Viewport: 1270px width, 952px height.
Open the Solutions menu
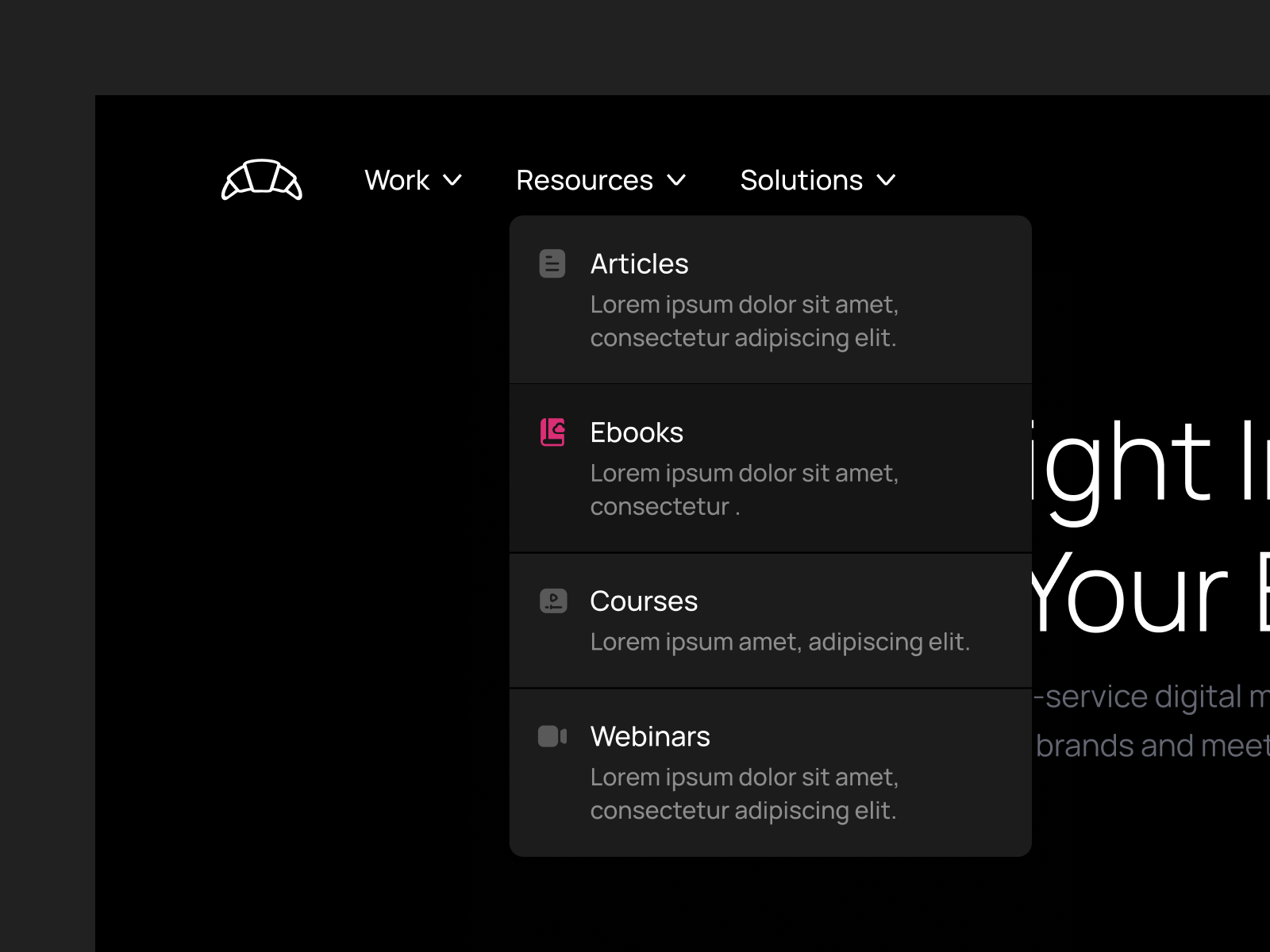click(801, 181)
